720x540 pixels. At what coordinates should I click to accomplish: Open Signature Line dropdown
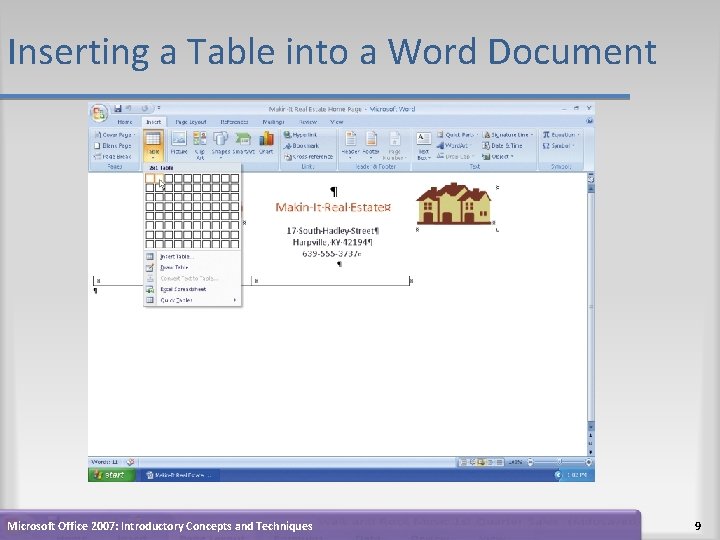click(x=509, y=135)
